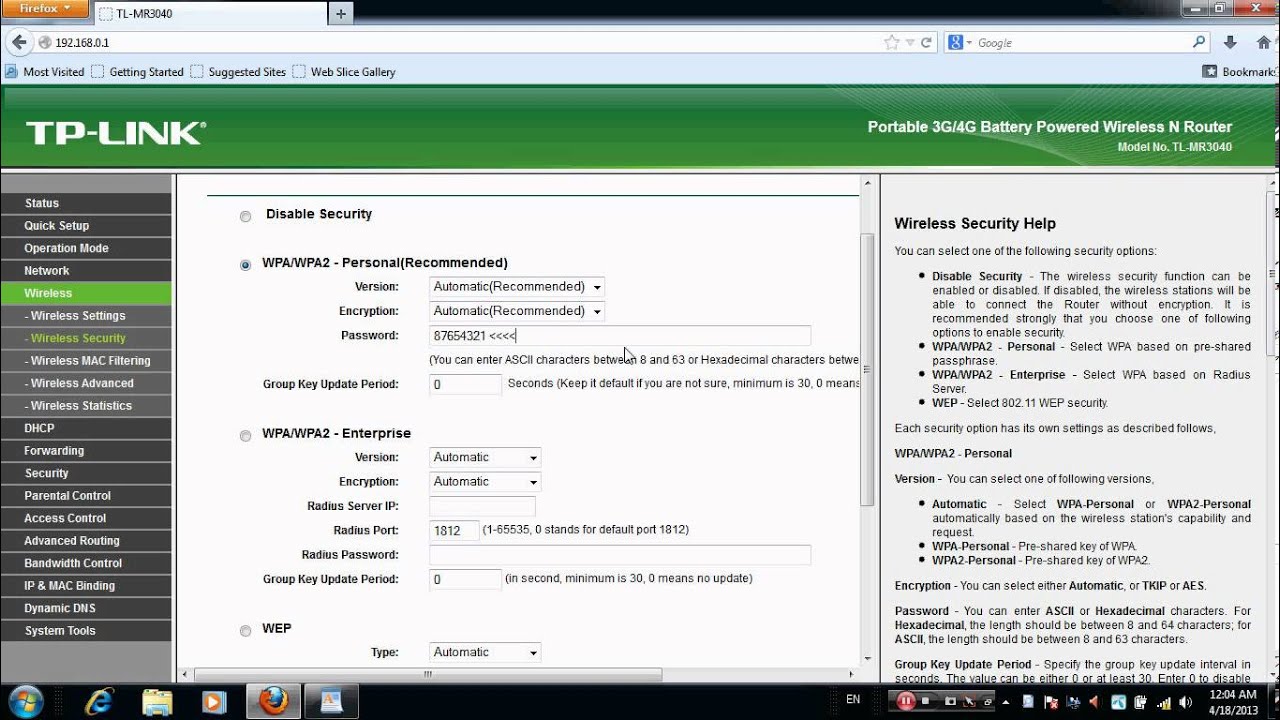Open Windows Explorer folder on taskbar

click(157, 701)
